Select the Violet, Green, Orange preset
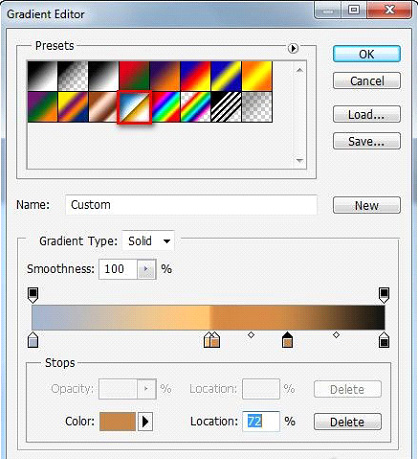Viewport: 418px width, 459px height. tap(42, 107)
